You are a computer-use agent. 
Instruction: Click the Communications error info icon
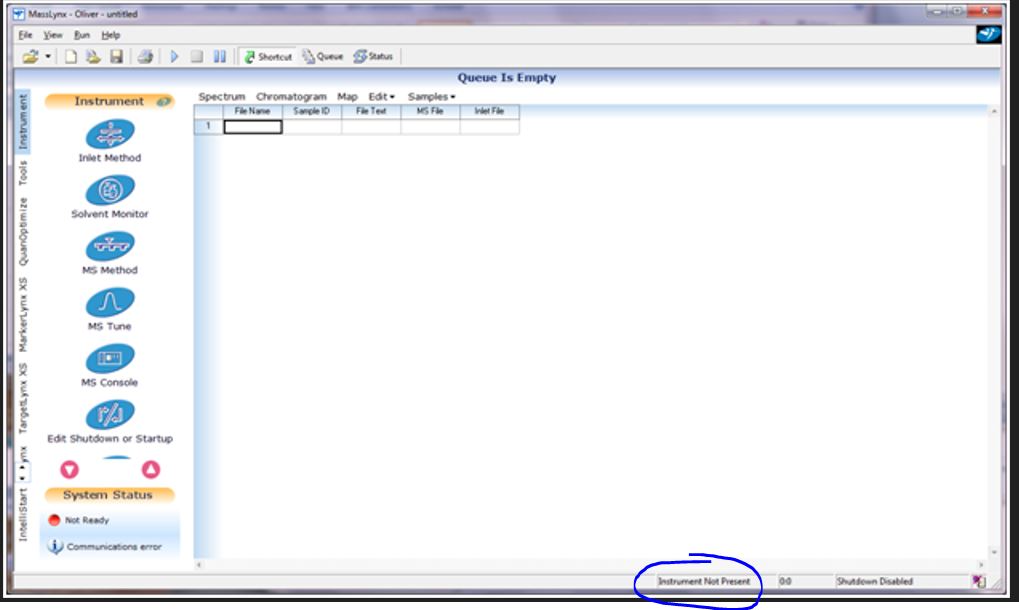tap(55, 546)
